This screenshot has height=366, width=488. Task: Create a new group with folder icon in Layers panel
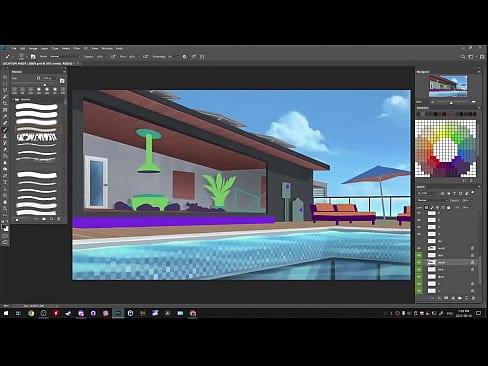click(x=460, y=298)
